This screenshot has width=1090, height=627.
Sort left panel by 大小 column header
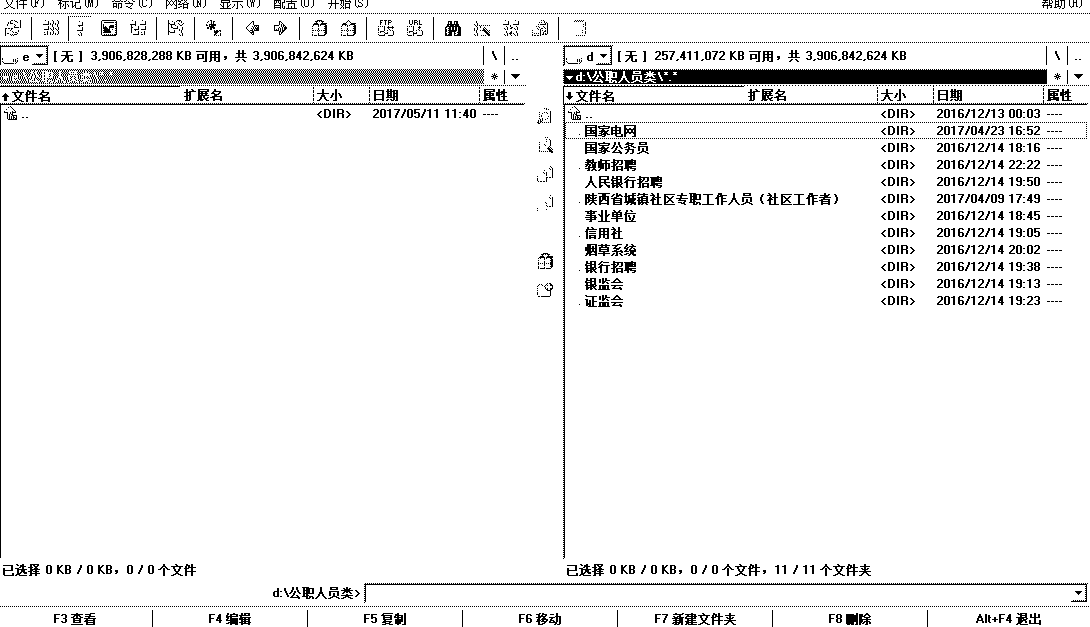(x=341, y=96)
